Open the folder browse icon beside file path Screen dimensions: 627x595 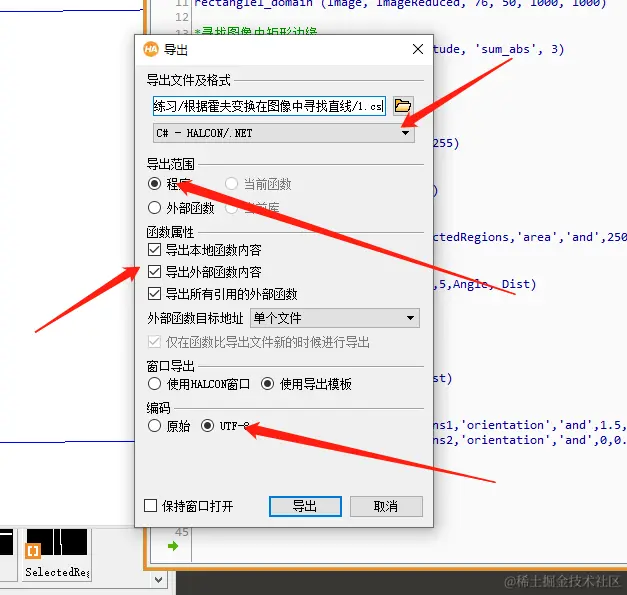click(403, 106)
